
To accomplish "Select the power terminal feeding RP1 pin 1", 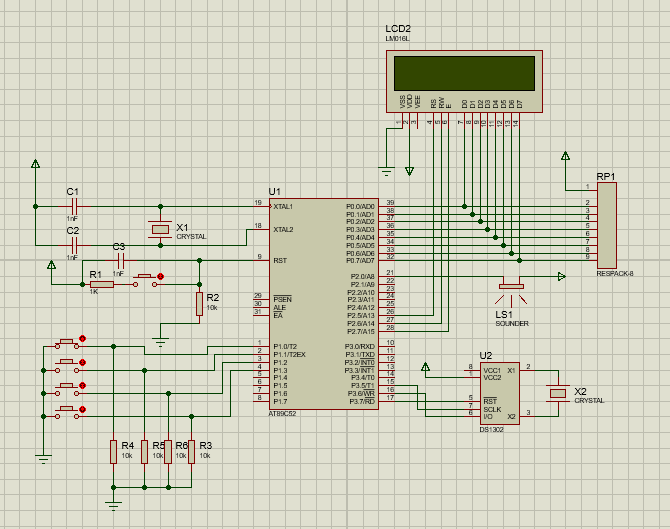I will click(565, 156).
